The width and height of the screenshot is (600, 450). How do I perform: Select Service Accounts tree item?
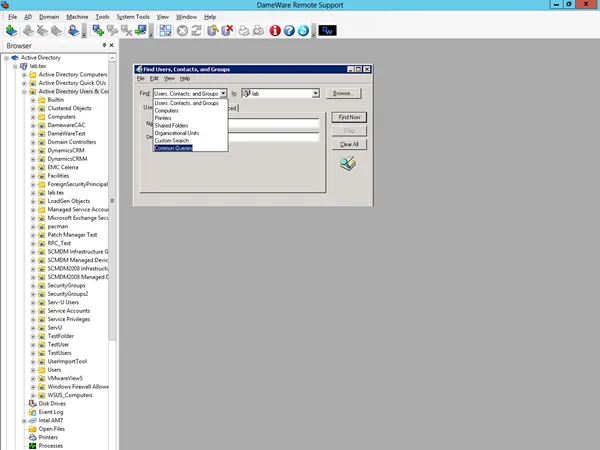(69, 311)
